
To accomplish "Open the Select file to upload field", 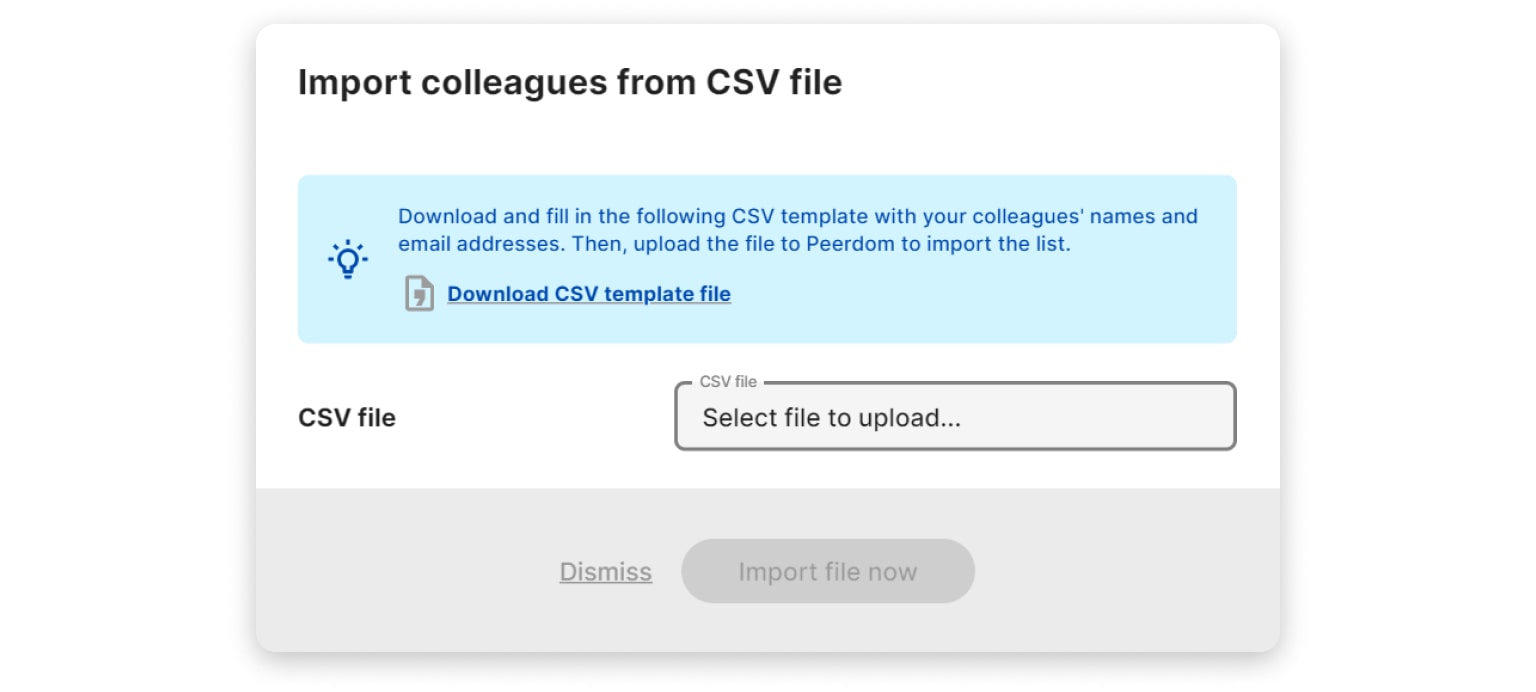I will click(955, 417).
